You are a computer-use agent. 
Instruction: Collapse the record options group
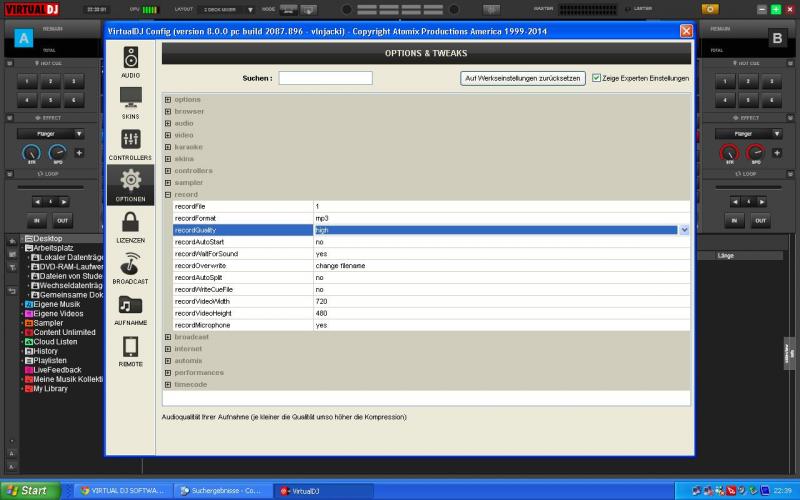[x=168, y=195]
